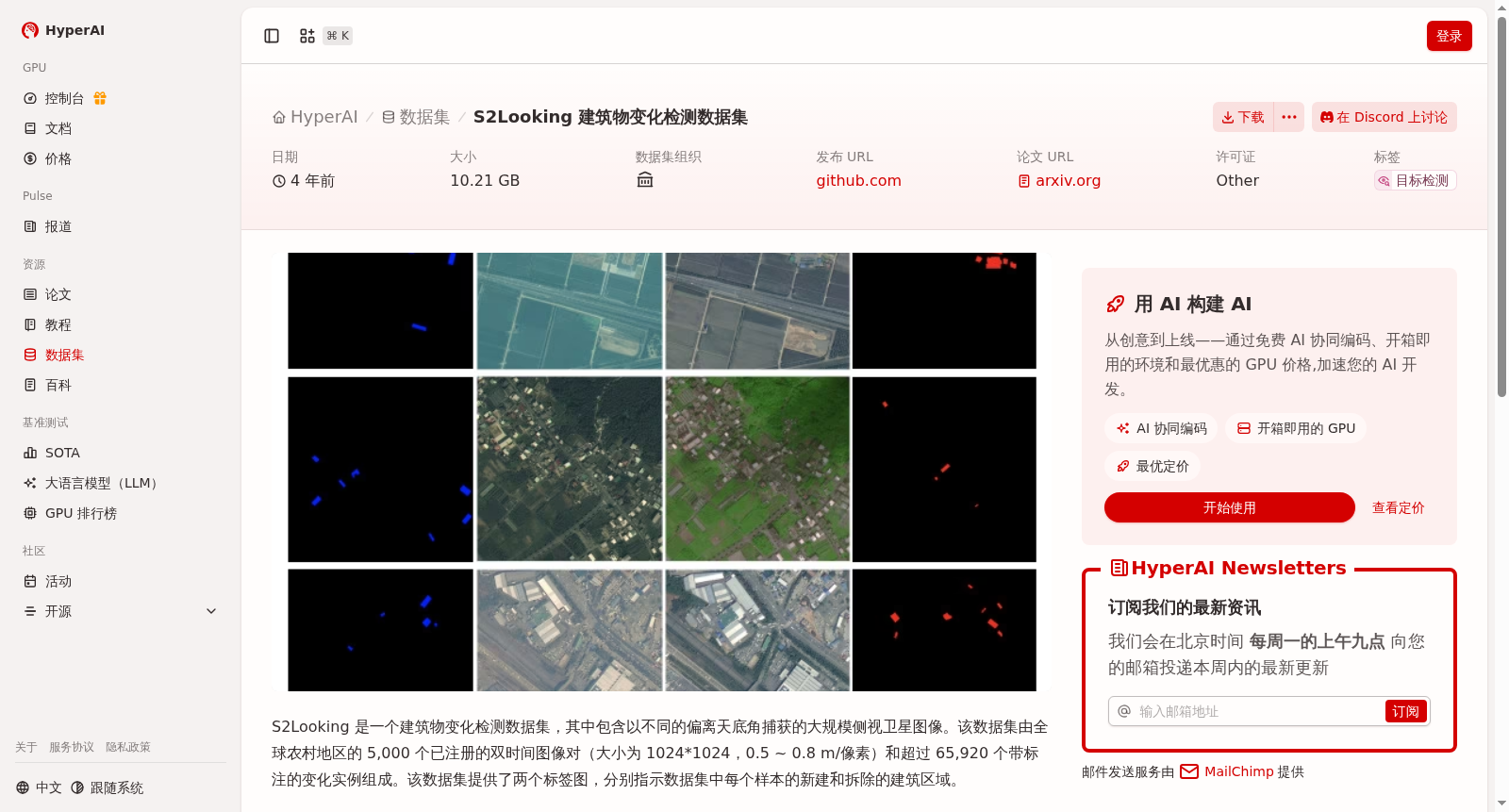
Task: Click the S2Looking dataset preview image
Action: tap(662, 472)
